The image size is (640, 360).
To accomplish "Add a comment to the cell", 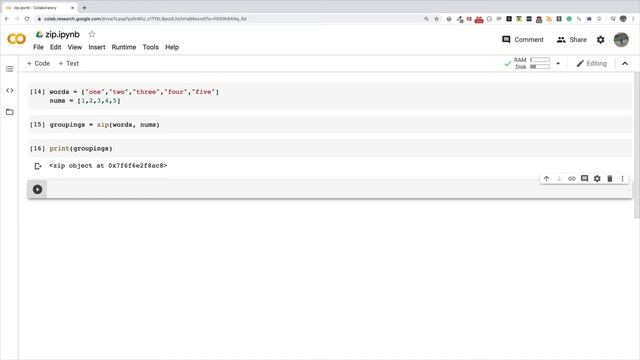I will point(584,179).
